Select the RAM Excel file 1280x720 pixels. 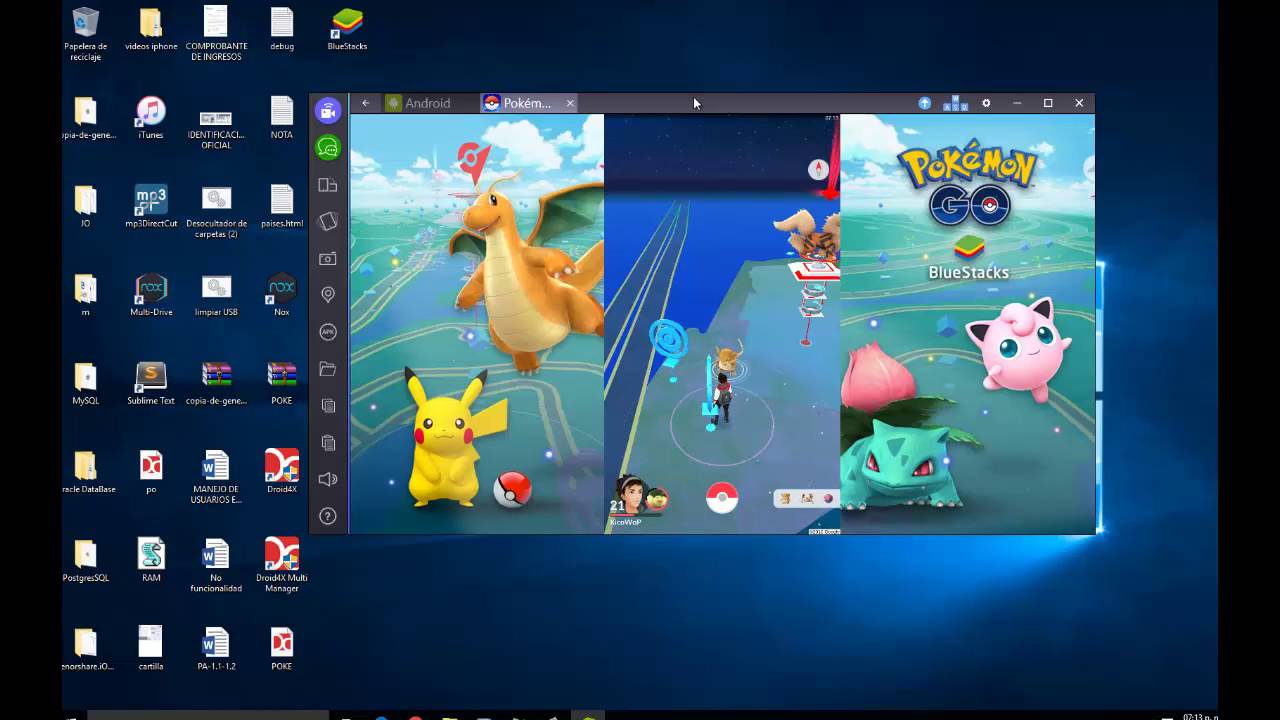[x=151, y=560]
